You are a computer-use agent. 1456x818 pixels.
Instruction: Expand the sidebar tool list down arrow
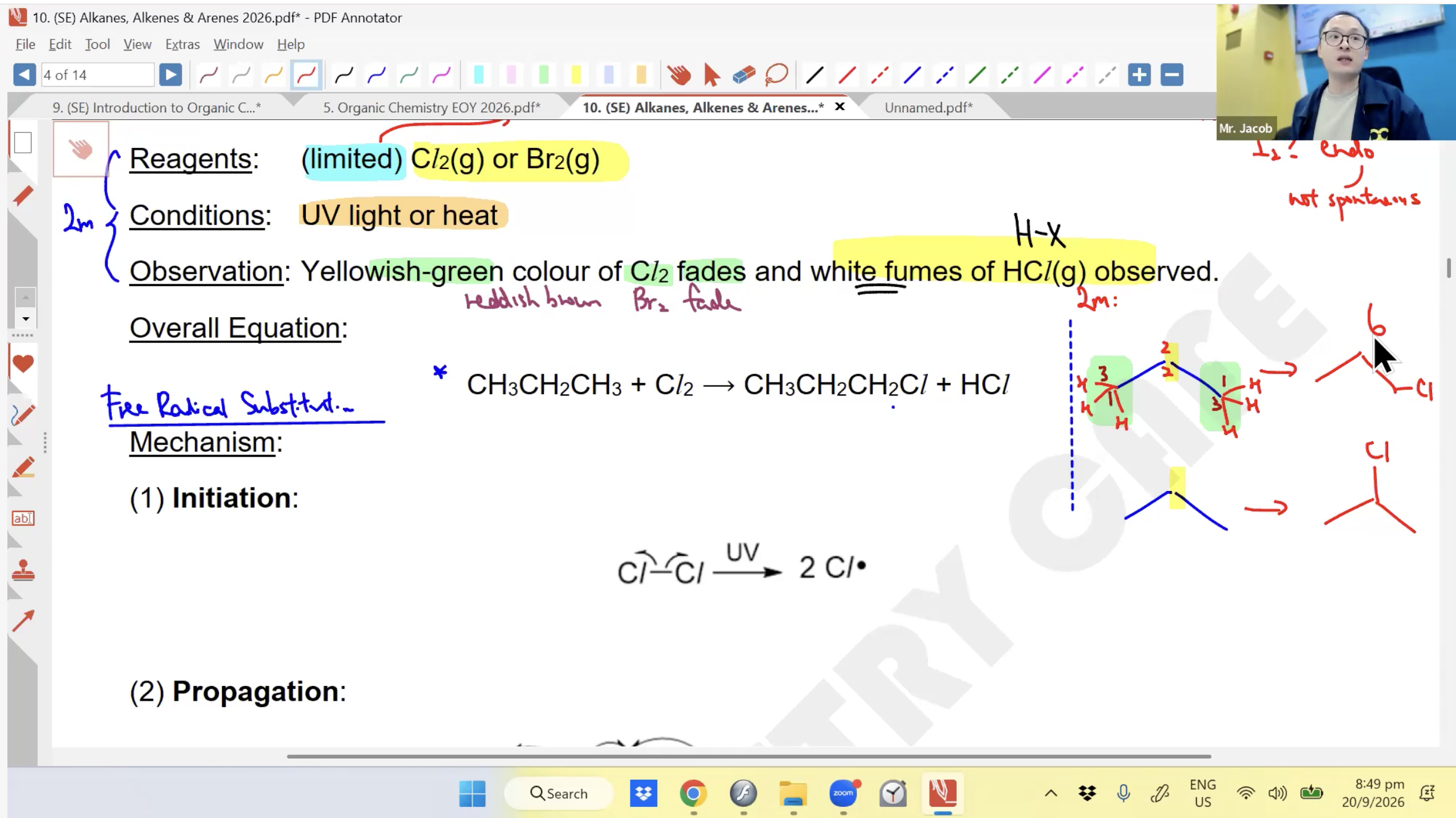[x=25, y=319]
